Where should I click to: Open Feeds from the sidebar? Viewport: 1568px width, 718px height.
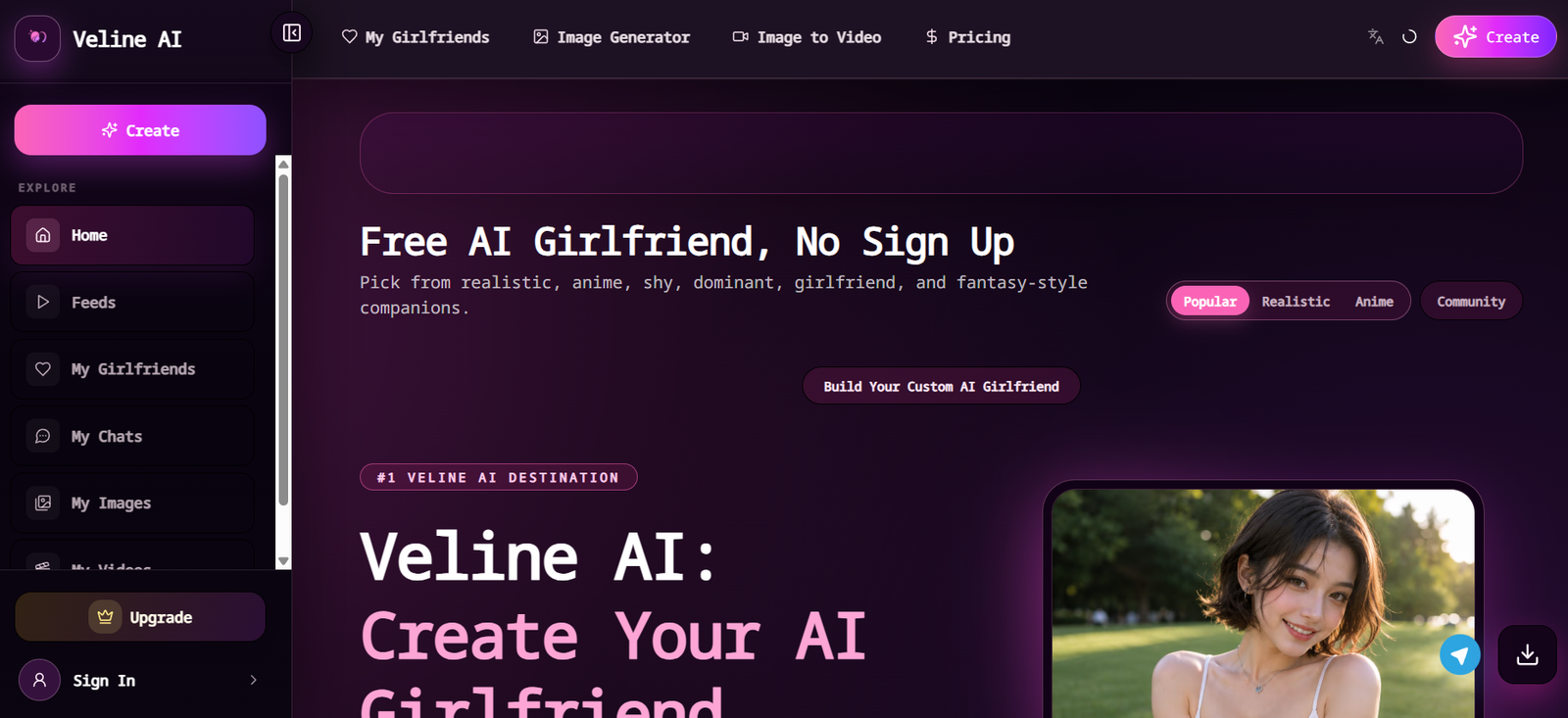[132, 302]
